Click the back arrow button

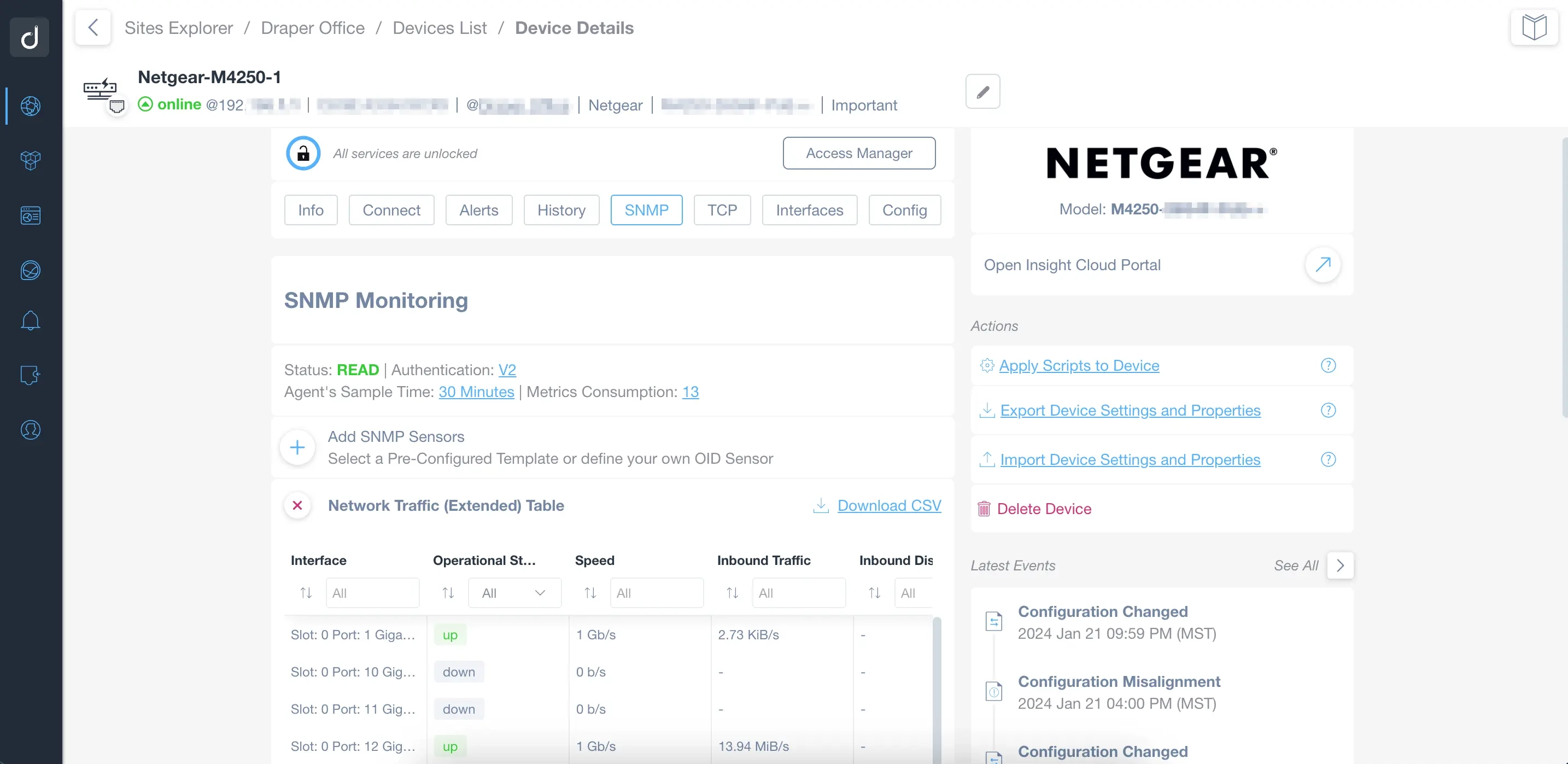(x=93, y=27)
